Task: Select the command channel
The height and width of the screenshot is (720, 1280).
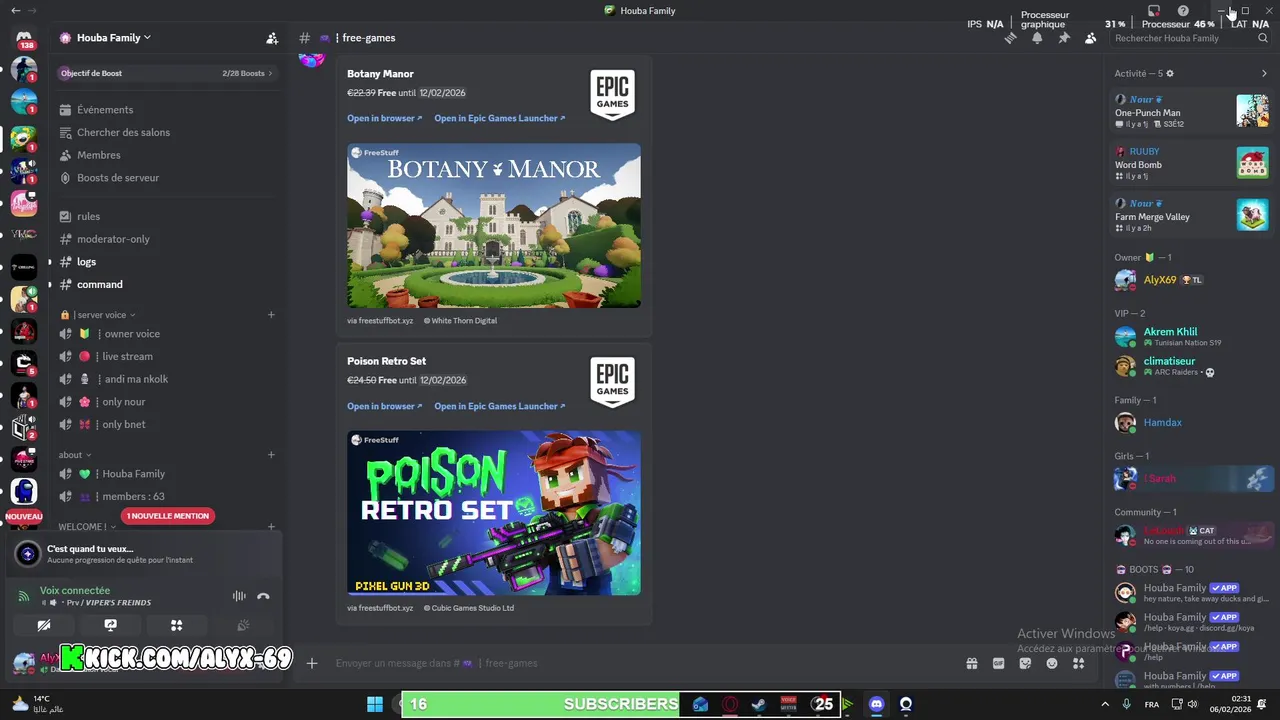Action: point(168,285)
